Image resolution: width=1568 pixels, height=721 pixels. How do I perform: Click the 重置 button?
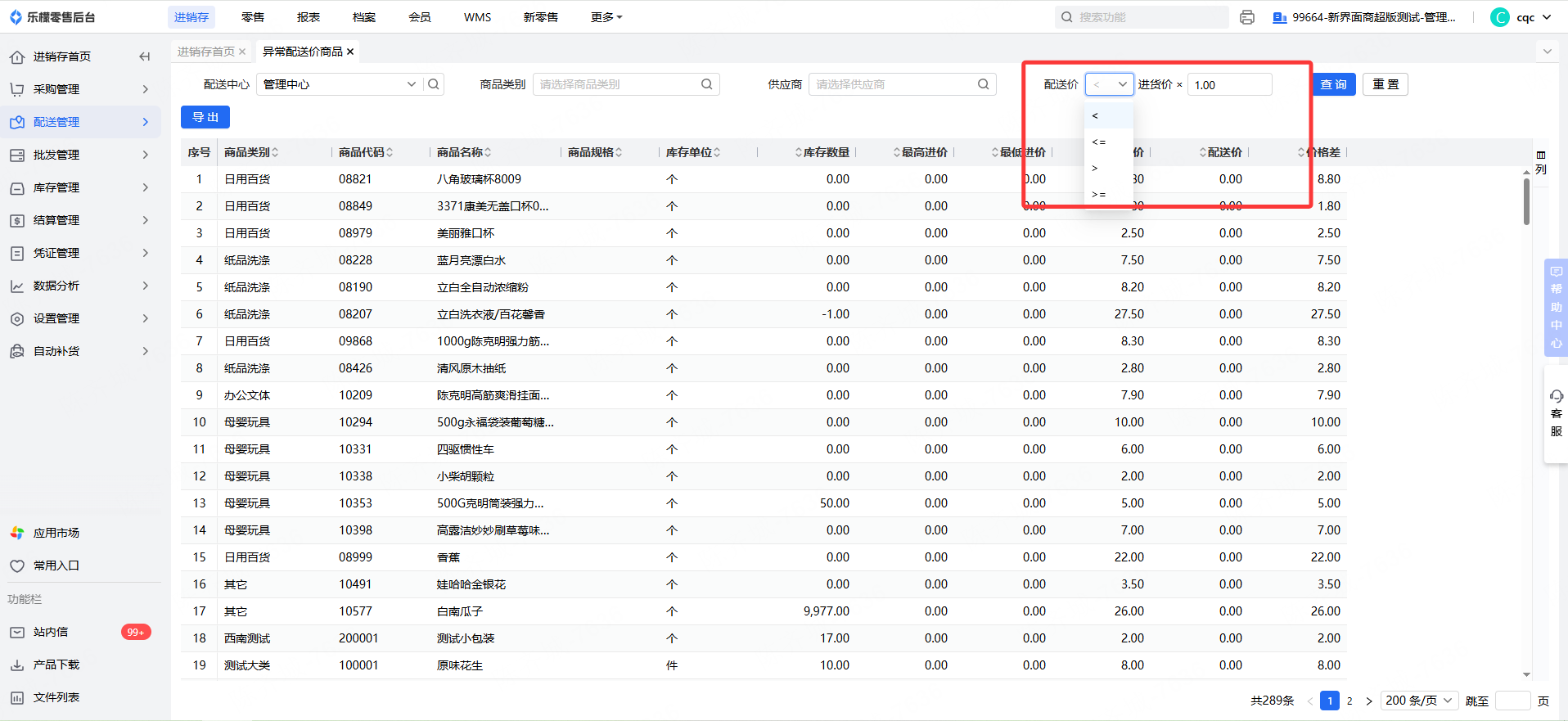(x=1386, y=84)
